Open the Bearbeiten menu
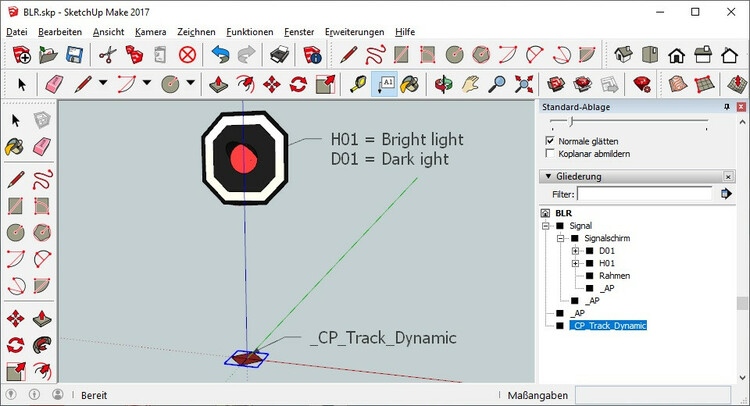Screen dimensions: 750x406 [x=60, y=32]
